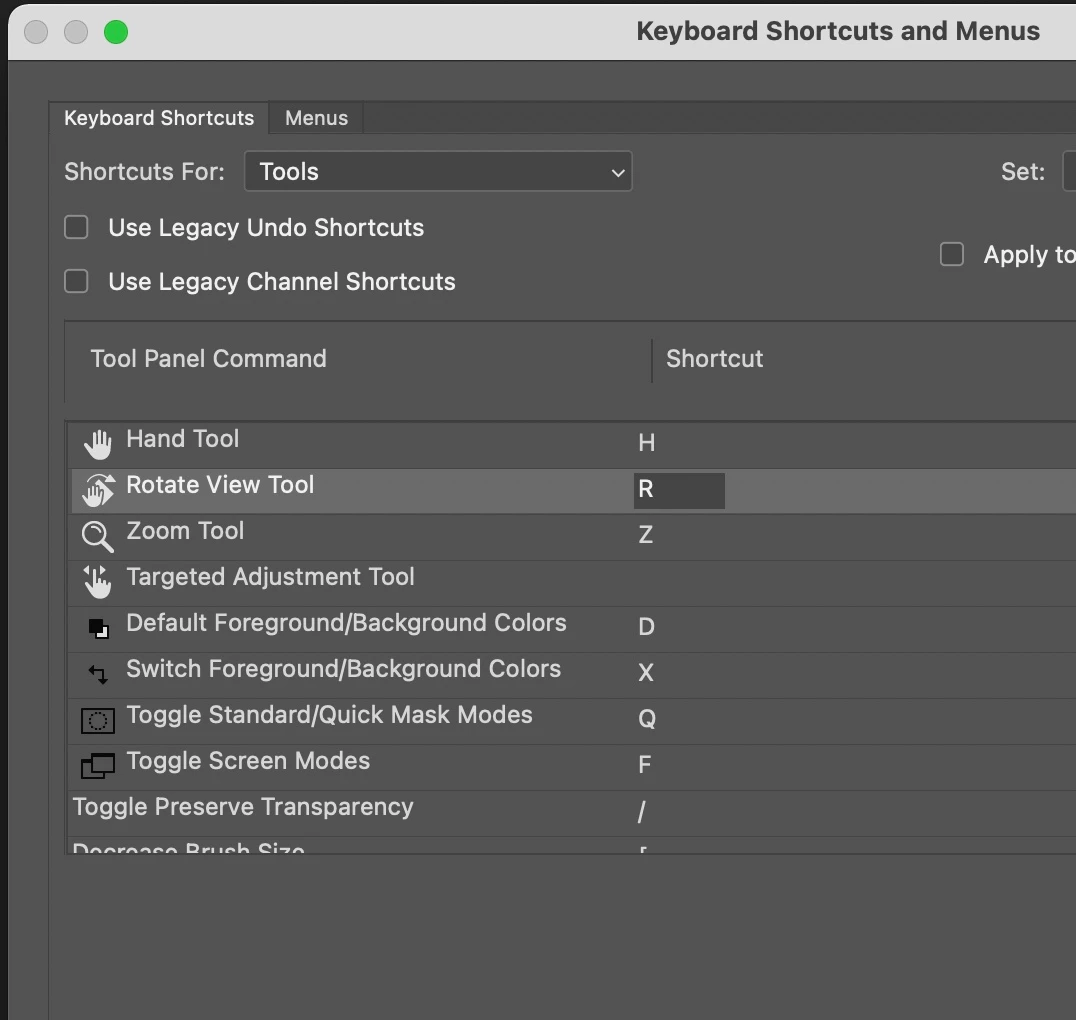The height and width of the screenshot is (1020, 1076).
Task: Click the Toggle Screen Modes icon
Action: click(98, 766)
